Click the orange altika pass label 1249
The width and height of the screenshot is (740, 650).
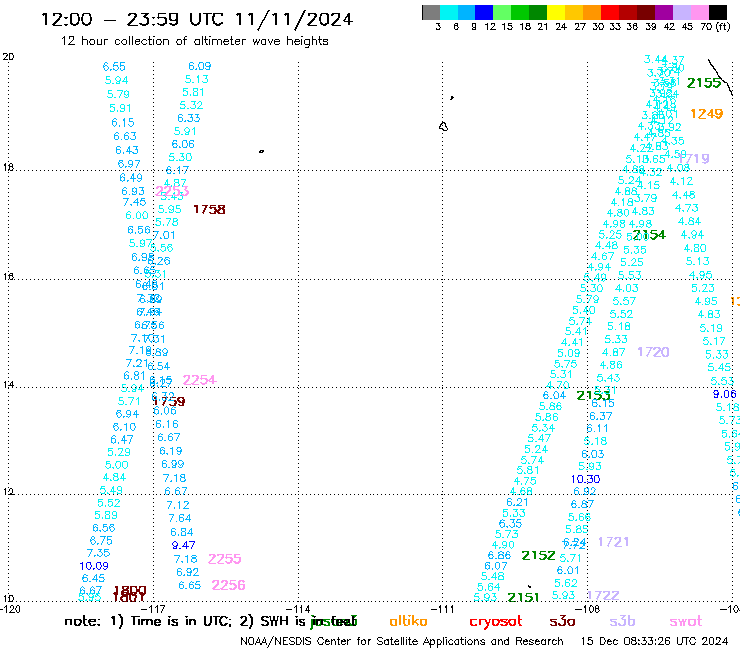coord(706,114)
